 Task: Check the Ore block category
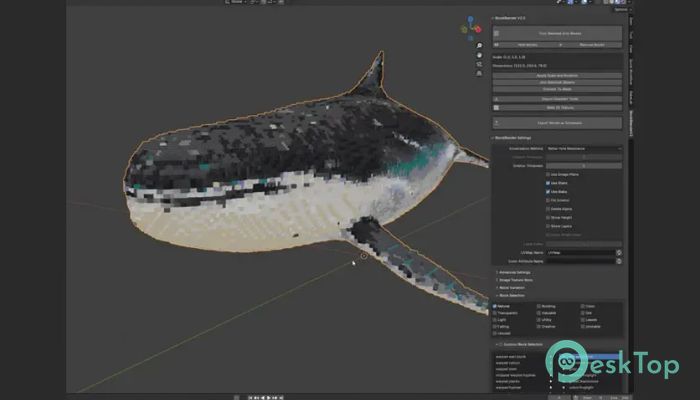[583, 313]
